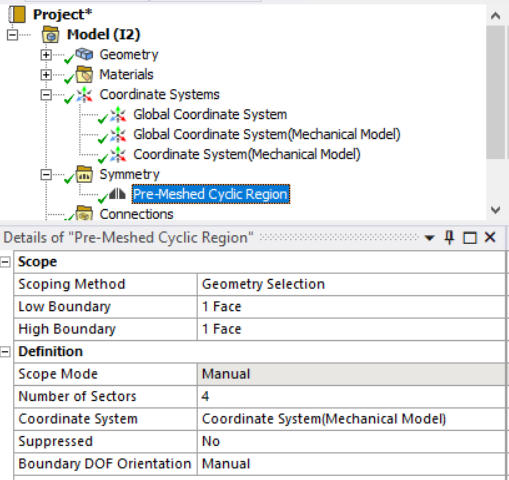The image size is (509, 480).
Task: Click the Pre-Meshed Cyclic Region icon
Action: point(117,194)
